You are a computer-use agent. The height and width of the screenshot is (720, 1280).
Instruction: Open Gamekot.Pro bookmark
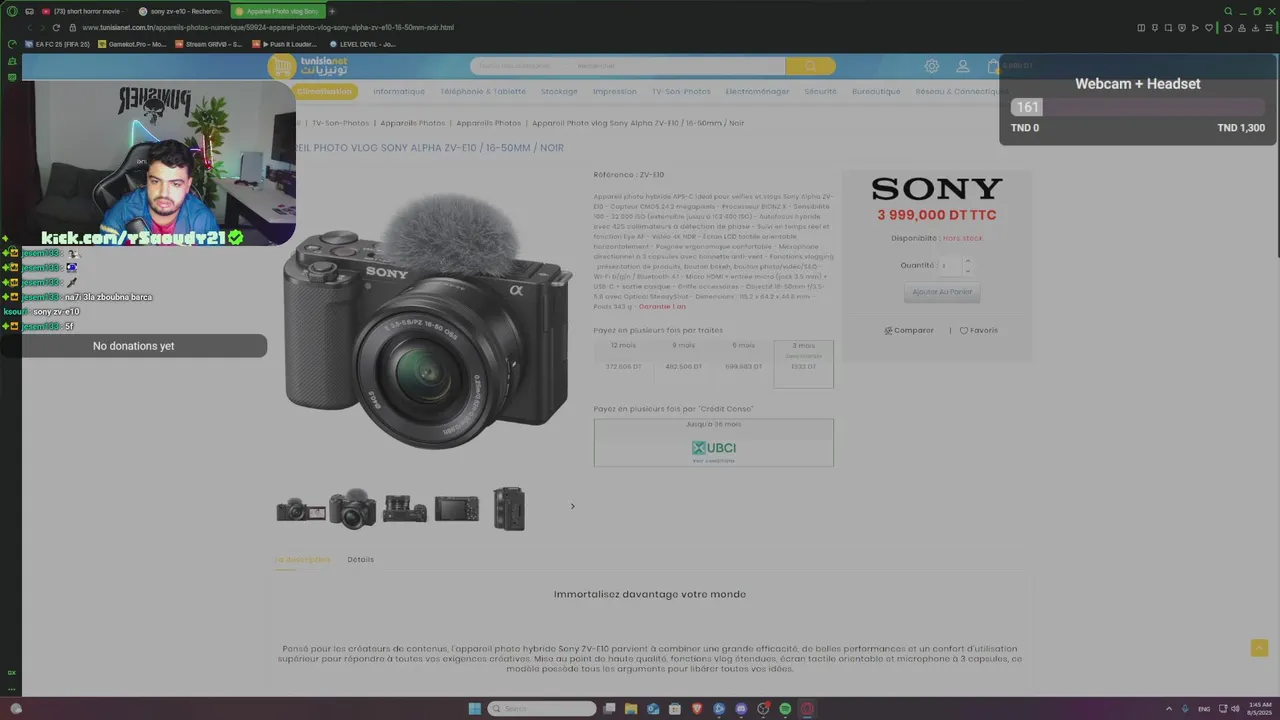point(132,44)
